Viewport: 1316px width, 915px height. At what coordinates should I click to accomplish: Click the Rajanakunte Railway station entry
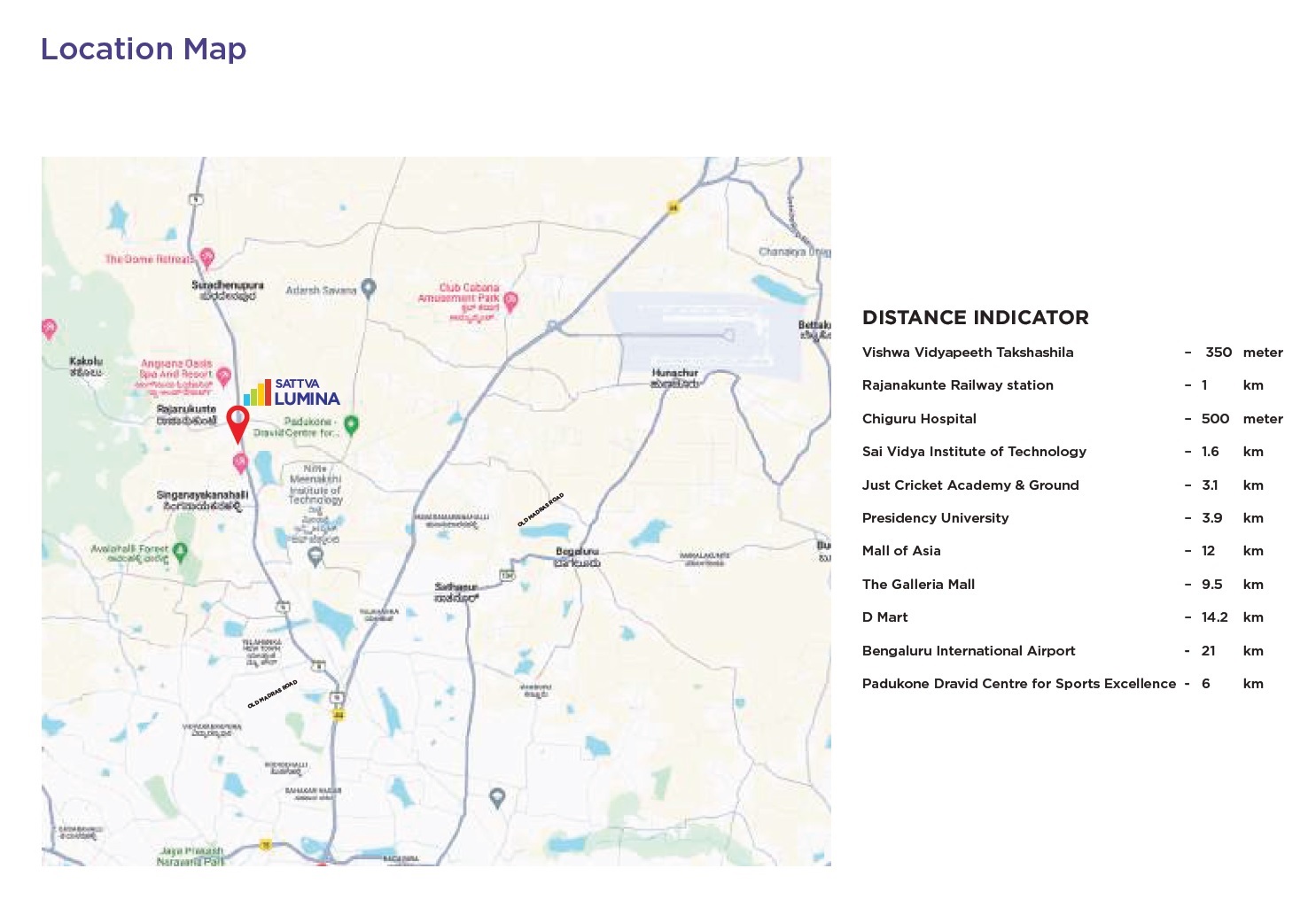tap(957, 385)
